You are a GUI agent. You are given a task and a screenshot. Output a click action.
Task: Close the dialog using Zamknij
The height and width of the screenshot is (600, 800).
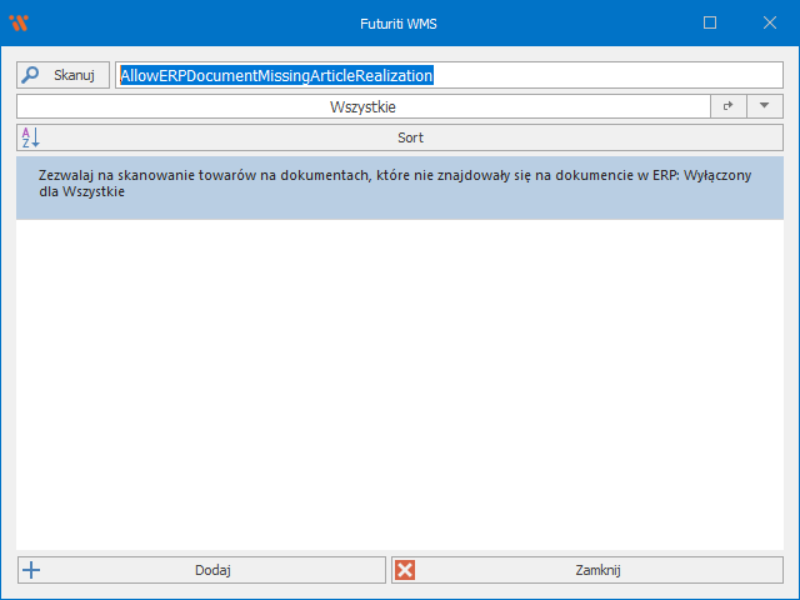[598, 570]
